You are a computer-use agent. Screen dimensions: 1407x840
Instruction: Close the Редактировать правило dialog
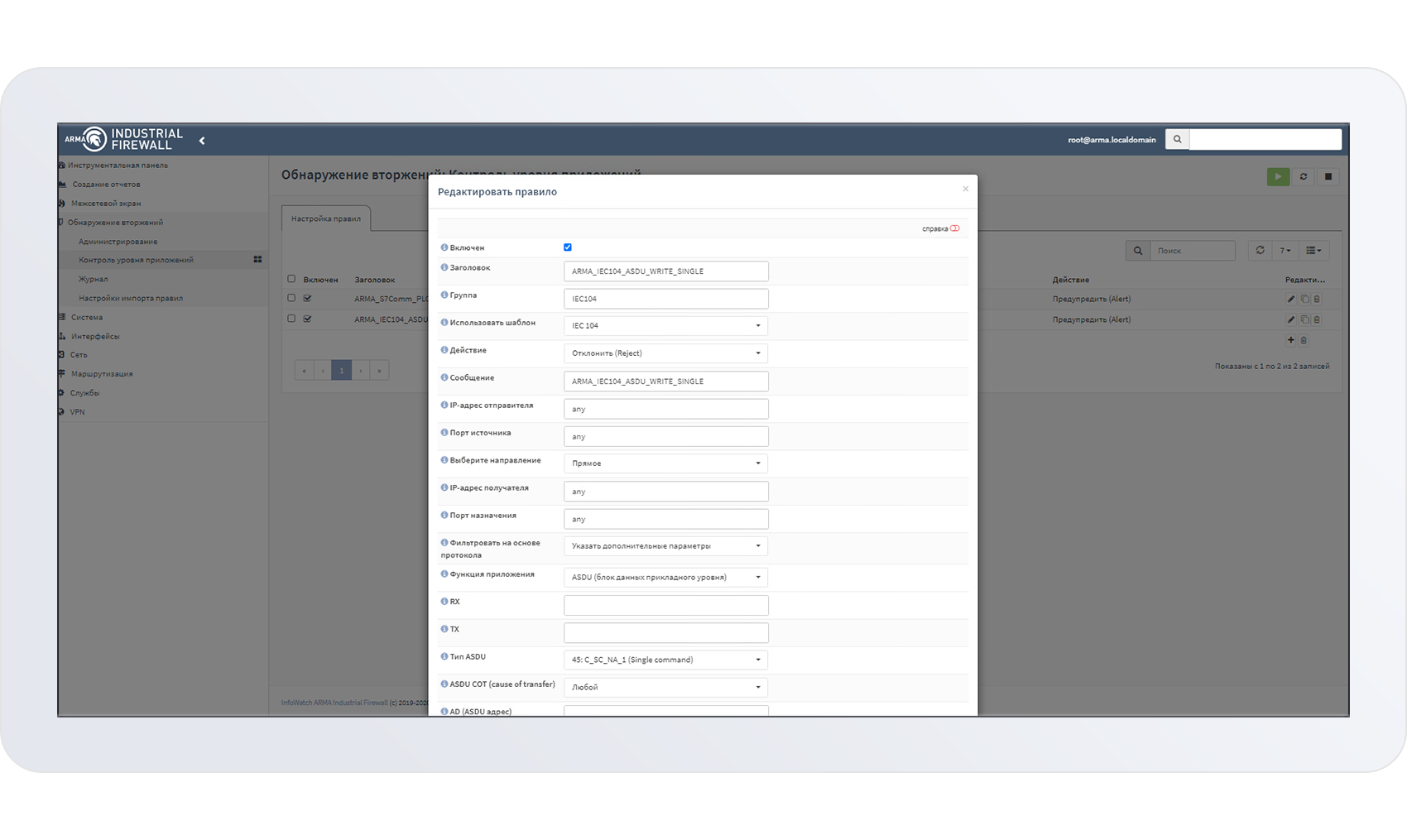coord(965,190)
